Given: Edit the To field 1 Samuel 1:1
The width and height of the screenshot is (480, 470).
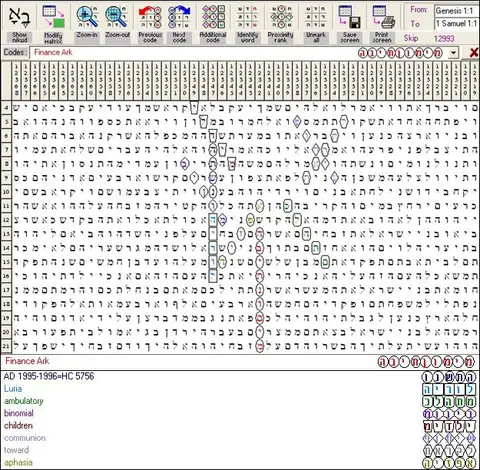Looking at the screenshot, I should (x=457, y=24).
